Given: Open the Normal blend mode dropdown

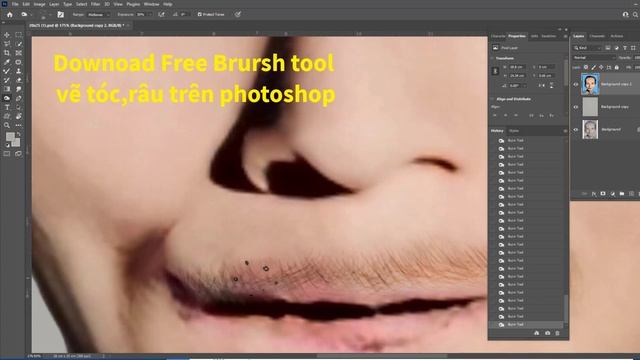Looking at the screenshot, I should pyautogui.click(x=594, y=58).
